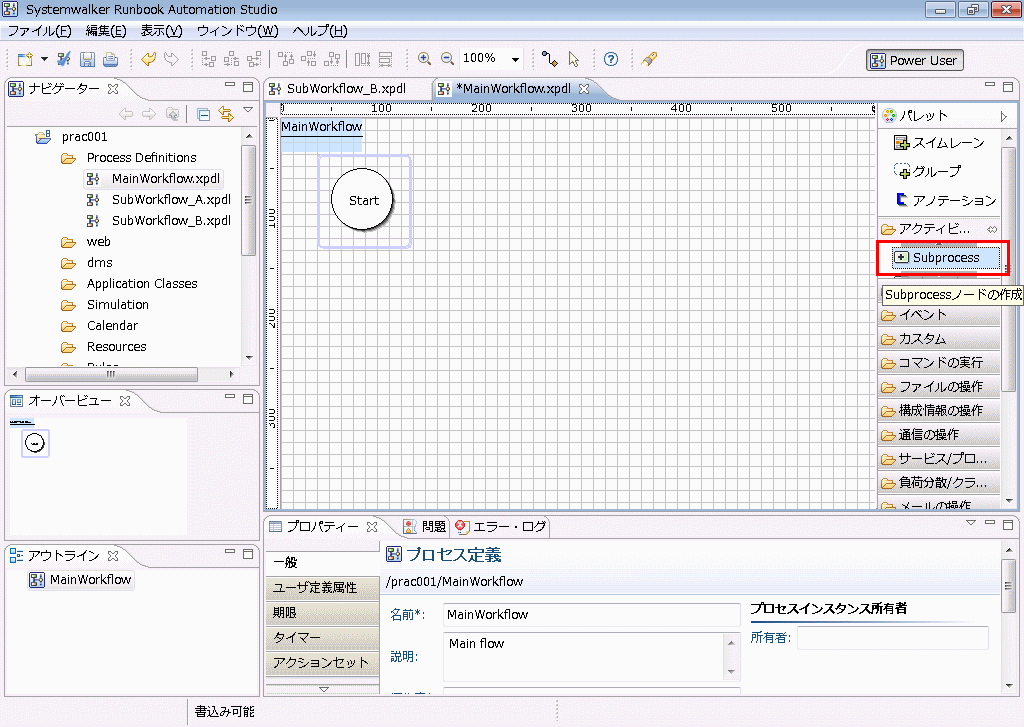Close the MainWorkflow.xpdl editor tab

point(584,88)
